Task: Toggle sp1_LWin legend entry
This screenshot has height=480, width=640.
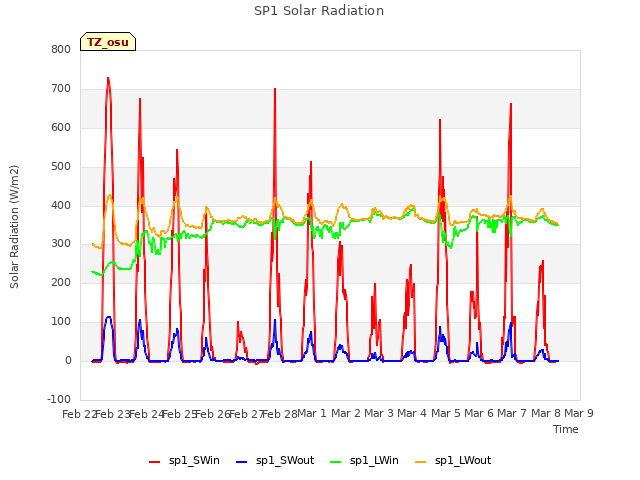Action: [x=364, y=461]
